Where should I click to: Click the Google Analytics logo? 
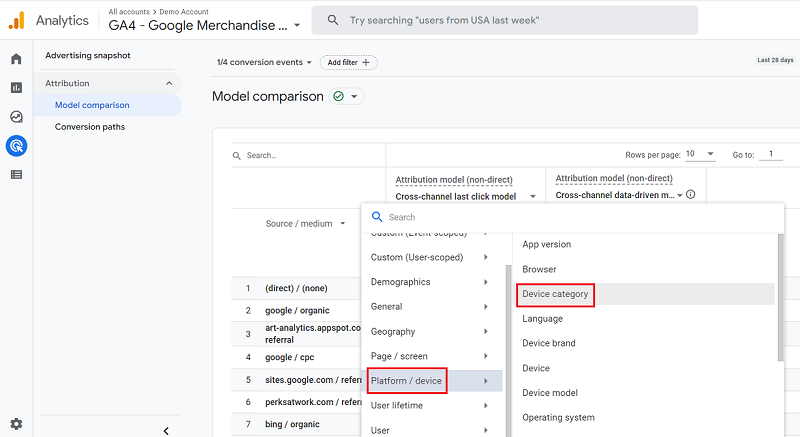(x=17, y=20)
